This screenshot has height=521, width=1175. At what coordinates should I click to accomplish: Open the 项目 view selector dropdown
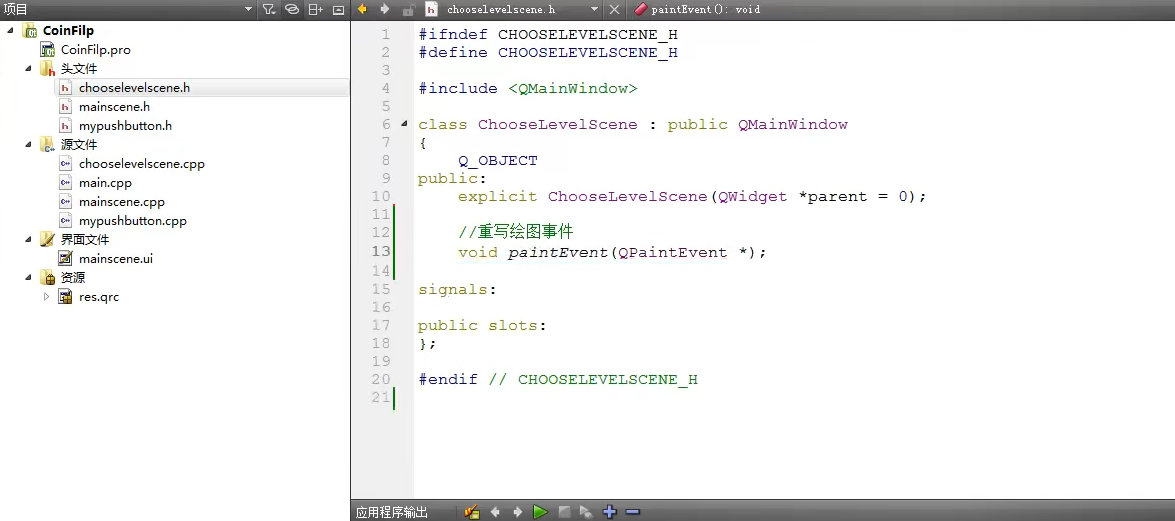point(248,10)
